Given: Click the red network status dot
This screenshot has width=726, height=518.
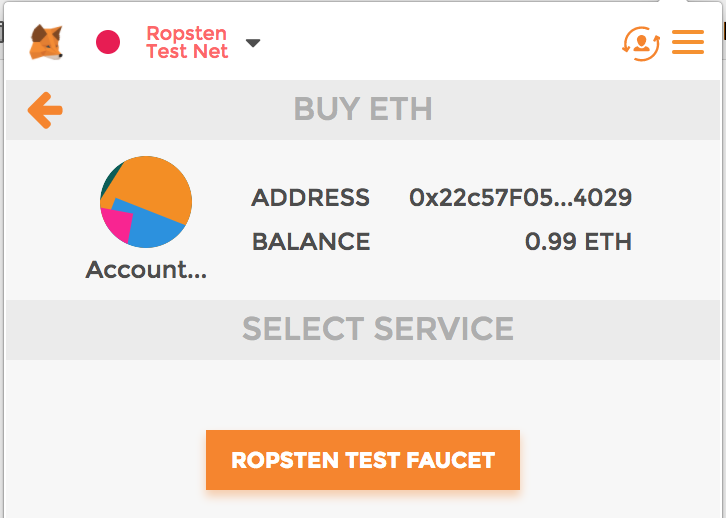Looking at the screenshot, I should pyautogui.click(x=108, y=42).
